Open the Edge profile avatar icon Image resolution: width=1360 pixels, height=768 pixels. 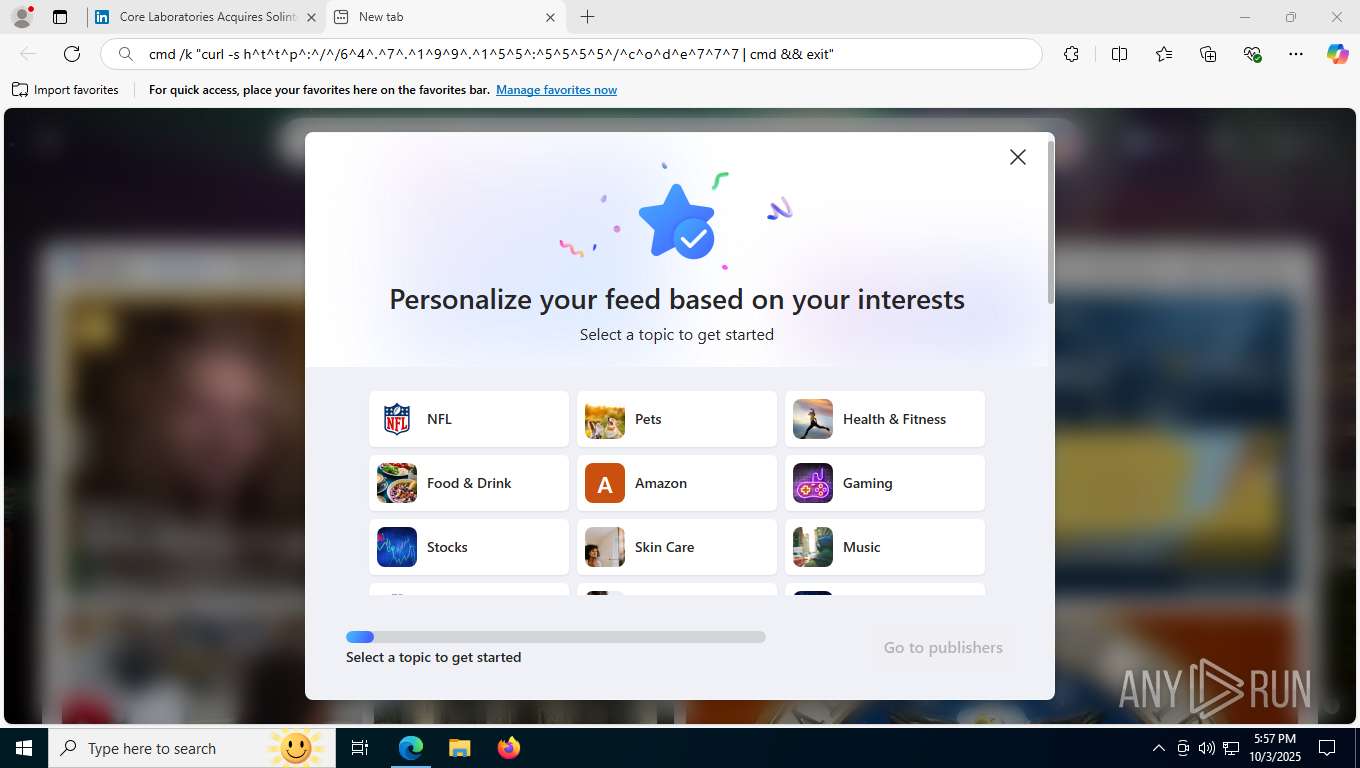(x=22, y=17)
